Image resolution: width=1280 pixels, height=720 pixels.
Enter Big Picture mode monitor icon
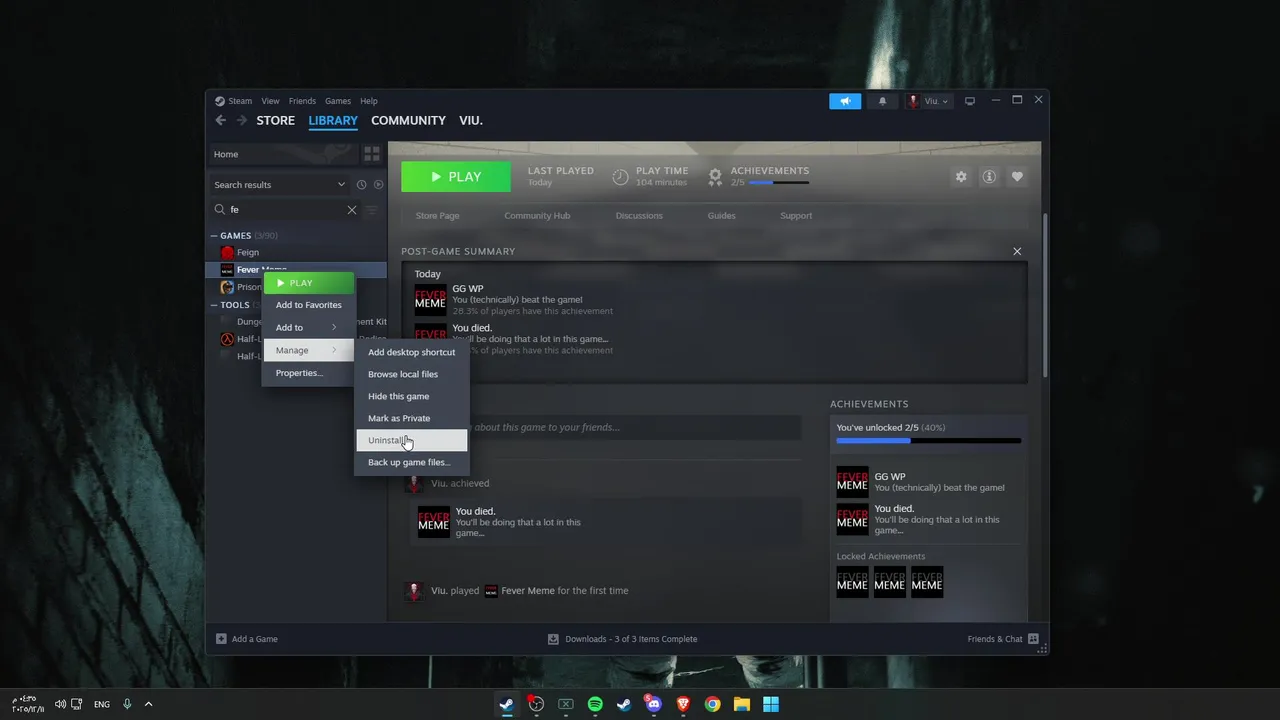coord(969,101)
